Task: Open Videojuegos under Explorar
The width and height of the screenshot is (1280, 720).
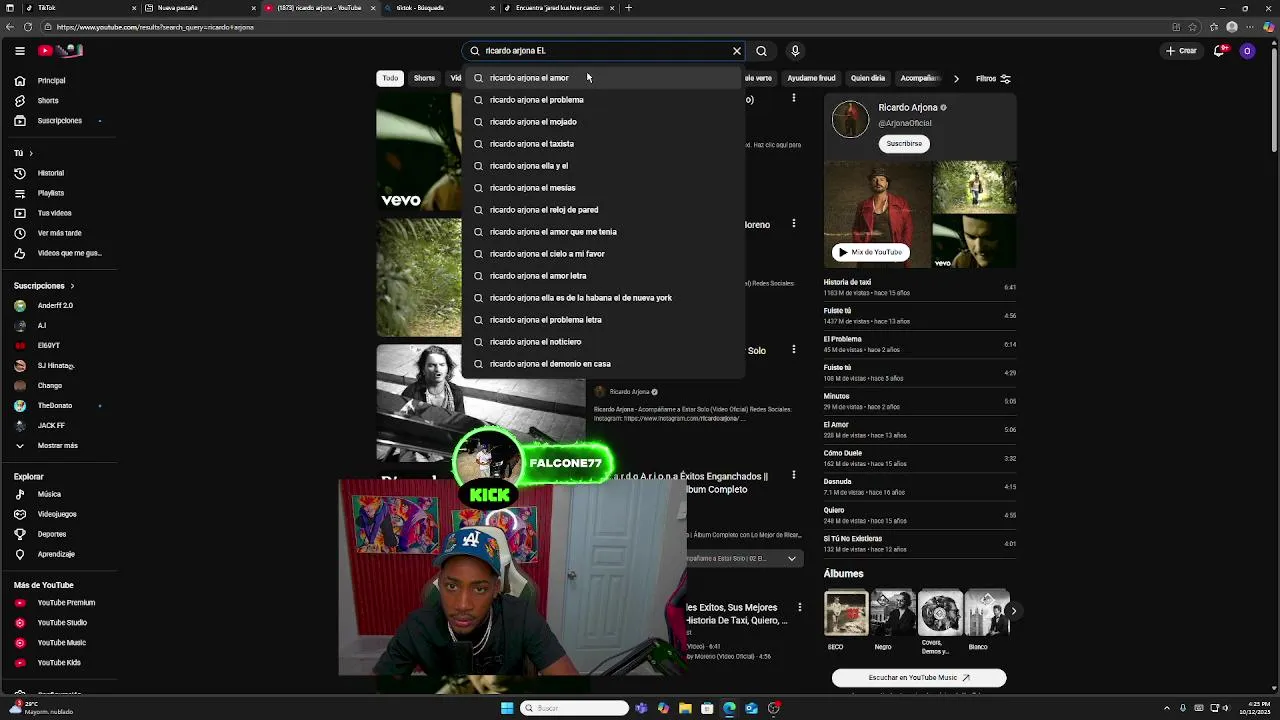Action: pos(56,514)
